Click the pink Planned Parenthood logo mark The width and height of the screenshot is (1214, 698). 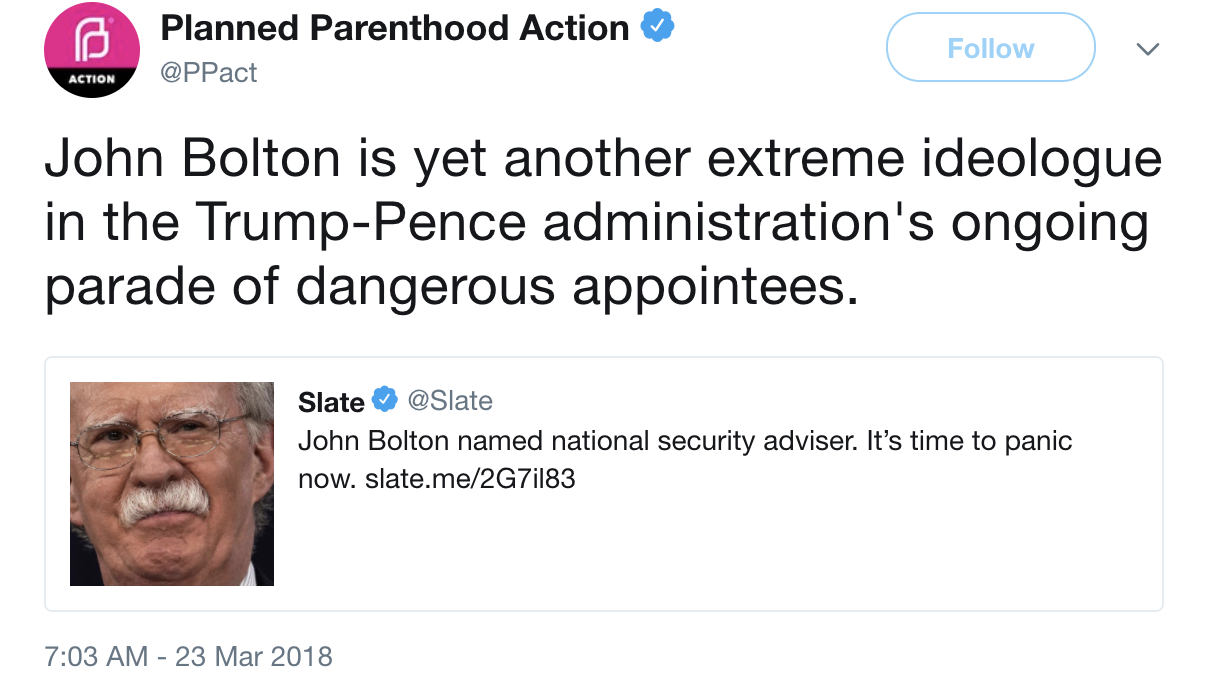point(93,42)
